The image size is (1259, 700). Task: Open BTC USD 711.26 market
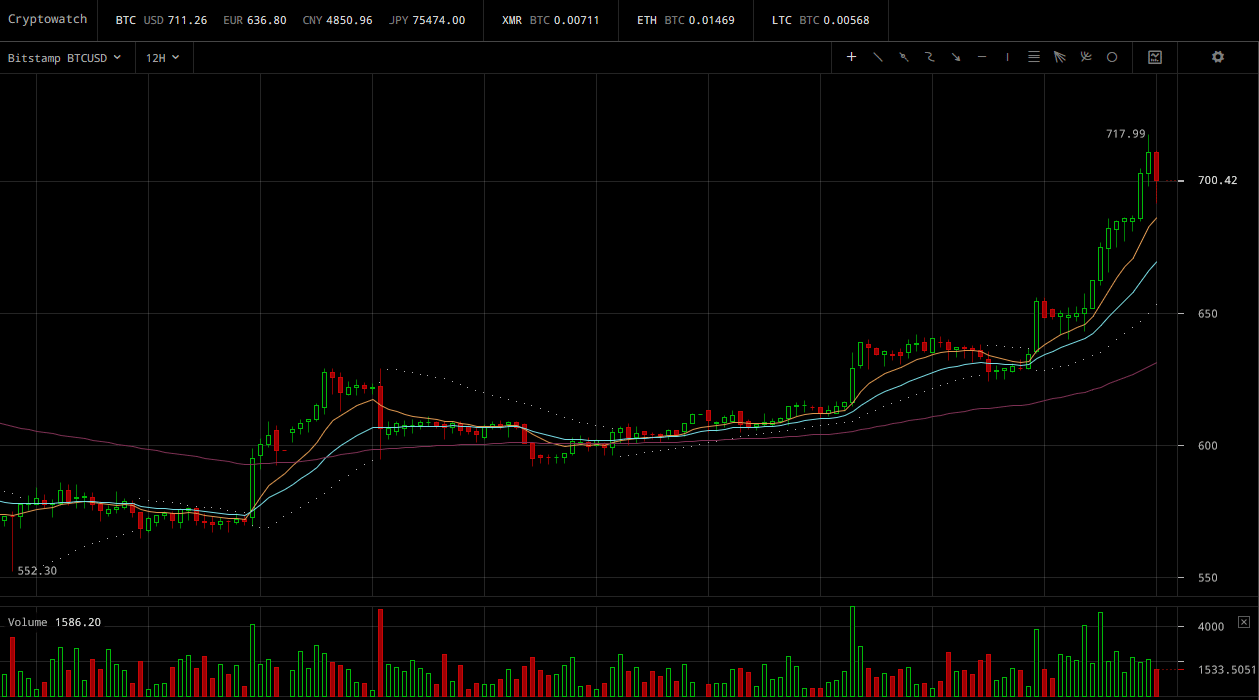click(x=161, y=20)
